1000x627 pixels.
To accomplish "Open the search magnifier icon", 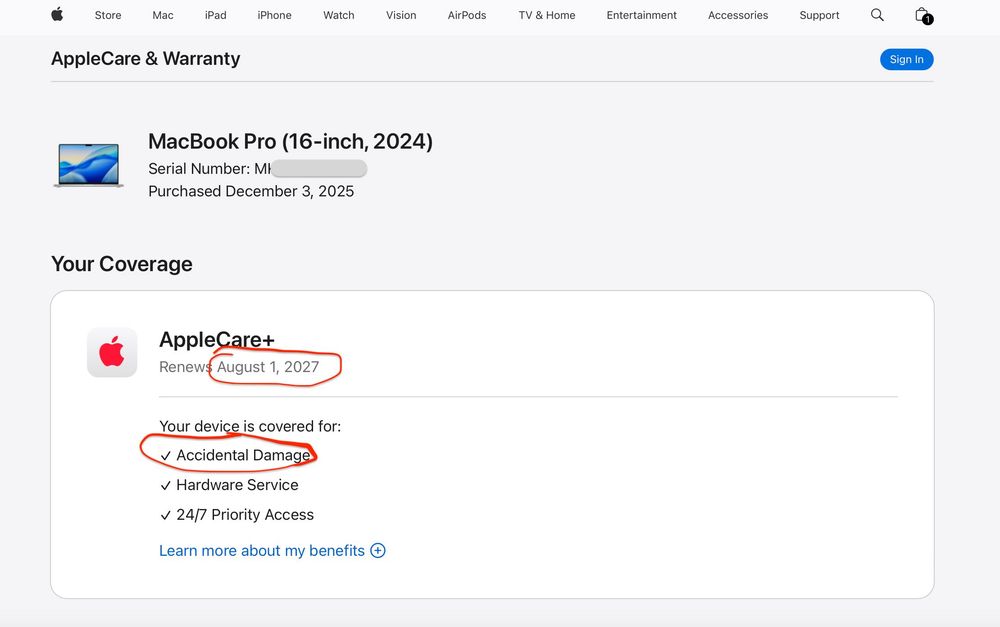I will tap(877, 15).
